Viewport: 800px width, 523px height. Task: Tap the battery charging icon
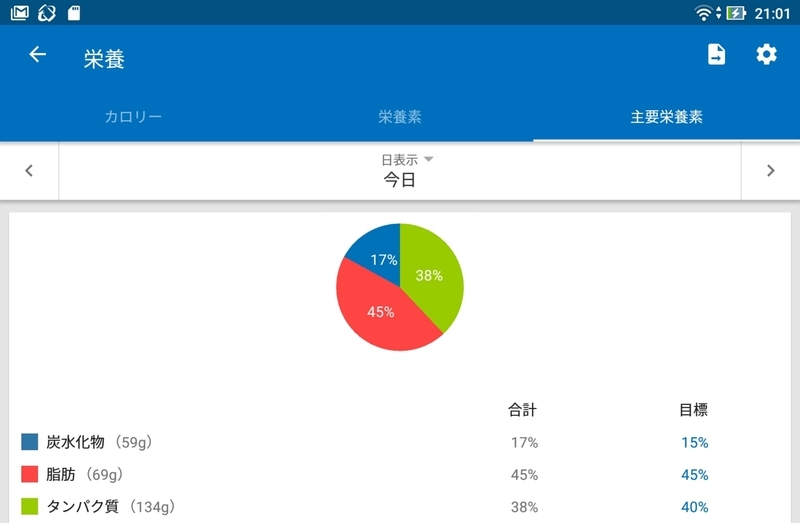point(736,13)
